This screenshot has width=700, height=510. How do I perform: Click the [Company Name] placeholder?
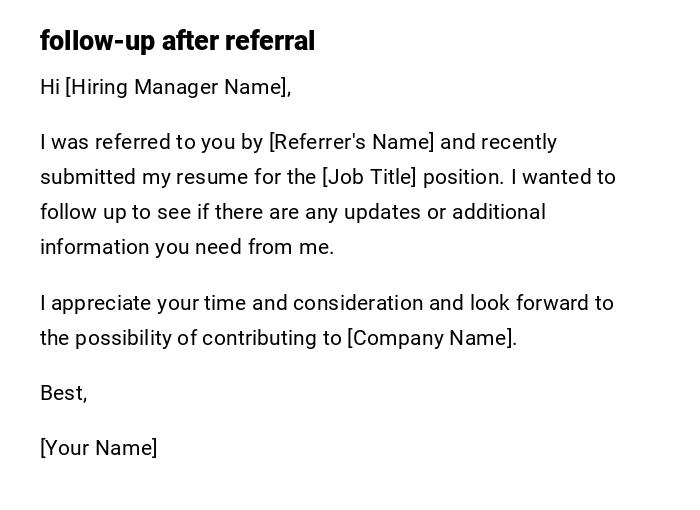point(430,338)
